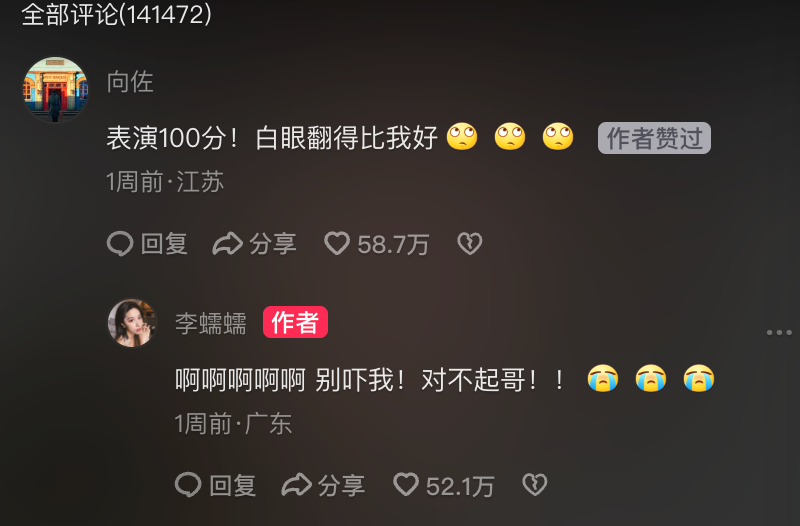Like 李蠕蠕's reply with the heart icon
This screenshot has height=526, width=800.
(406, 485)
